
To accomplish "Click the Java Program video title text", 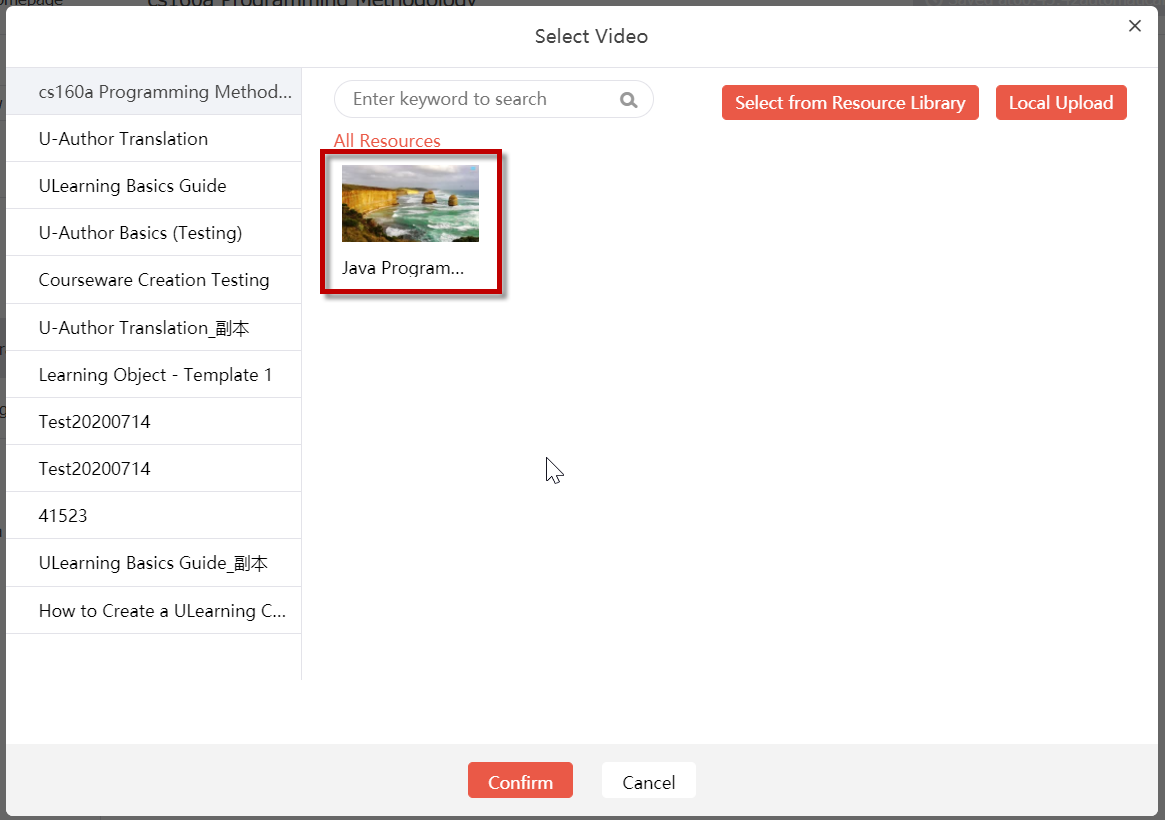I will 403,268.
